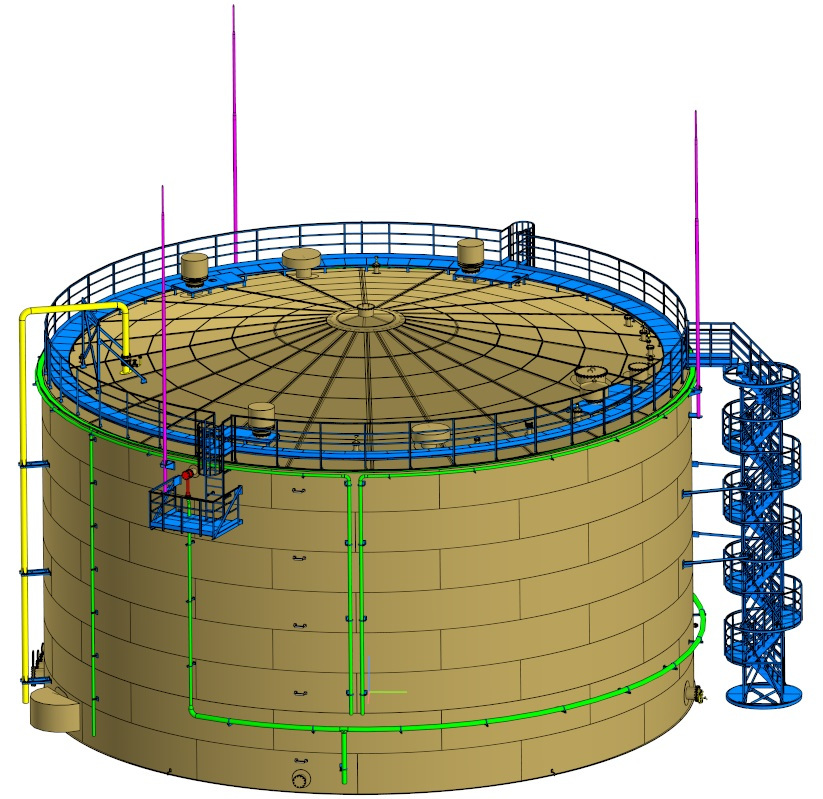Image resolution: width=823 pixels, height=799 pixels.
Task: Click the caged gate on rear roof railing
Action: 520,239
